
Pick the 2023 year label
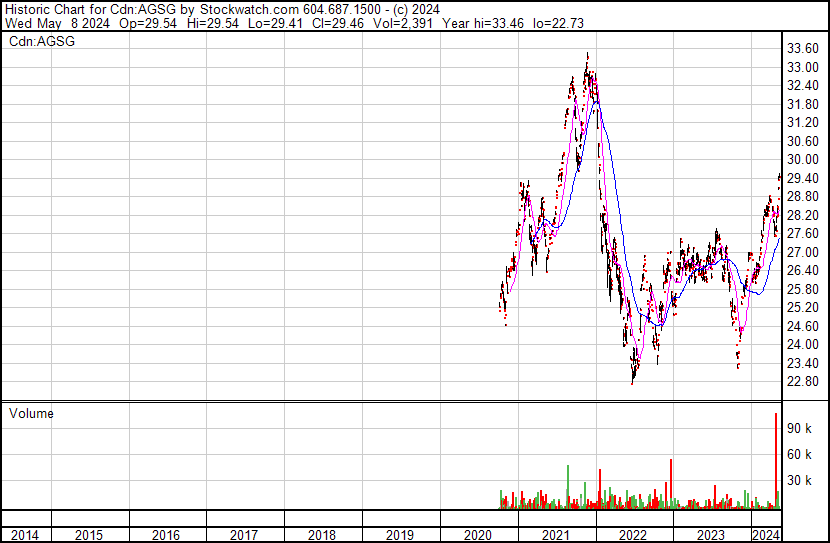[x=710, y=535]
